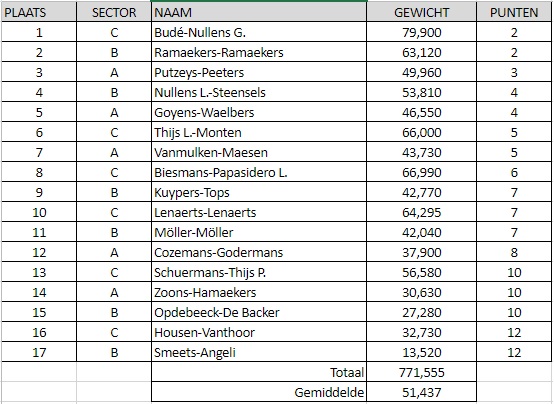Viewport: 554px width, 404px height.
Task: Select the Gemiddelde value 51,437
Action: pos(422,392)
